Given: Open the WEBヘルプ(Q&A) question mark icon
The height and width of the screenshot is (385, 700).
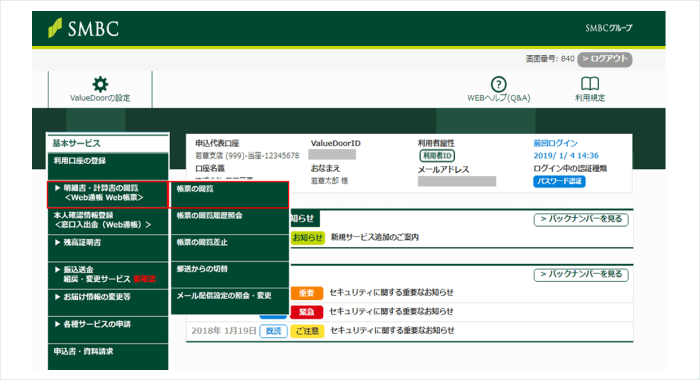Looking at the screenshot, I should click(499, 84).
